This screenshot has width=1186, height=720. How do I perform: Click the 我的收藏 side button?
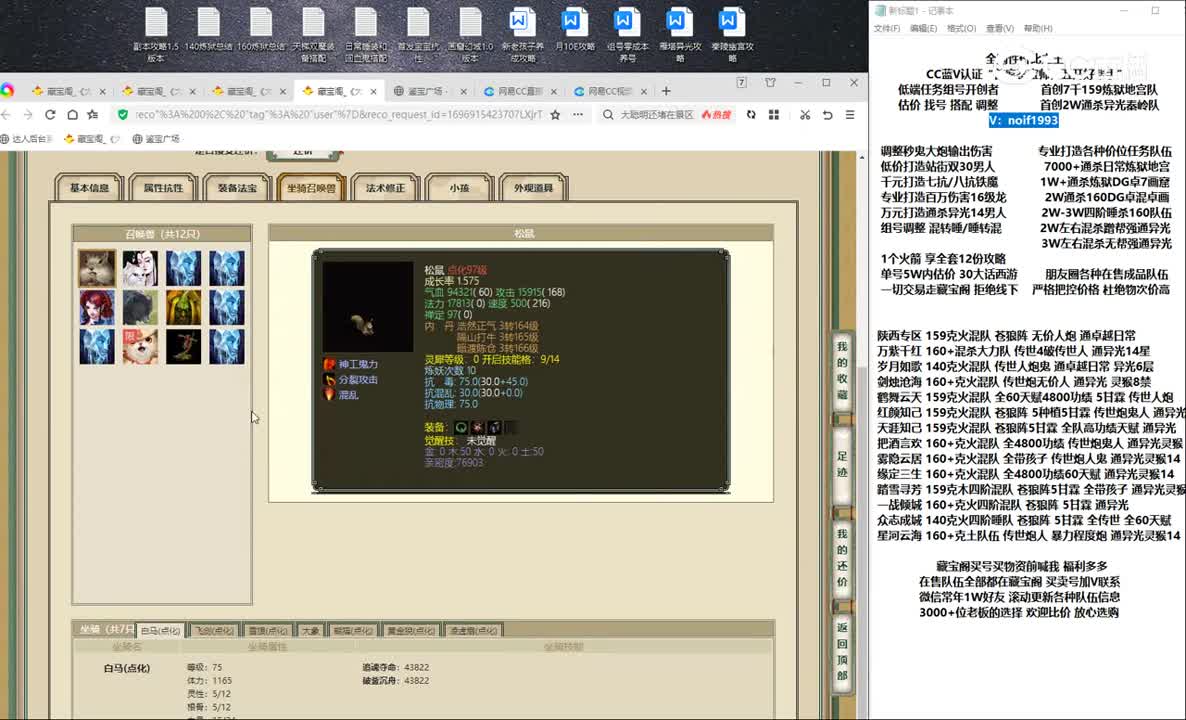point(842,371)
